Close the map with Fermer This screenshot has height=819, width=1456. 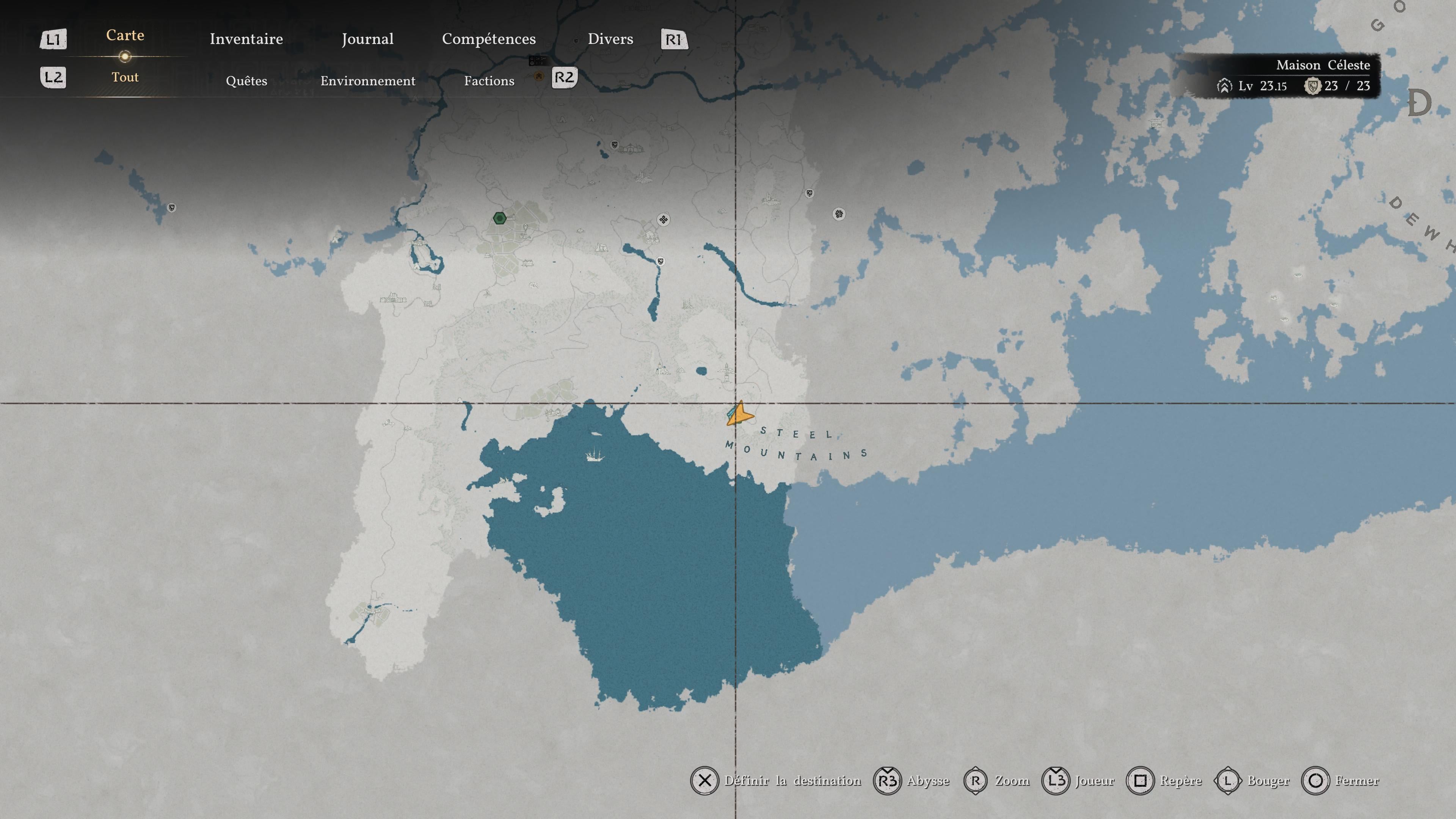(x=1357, y=781)
